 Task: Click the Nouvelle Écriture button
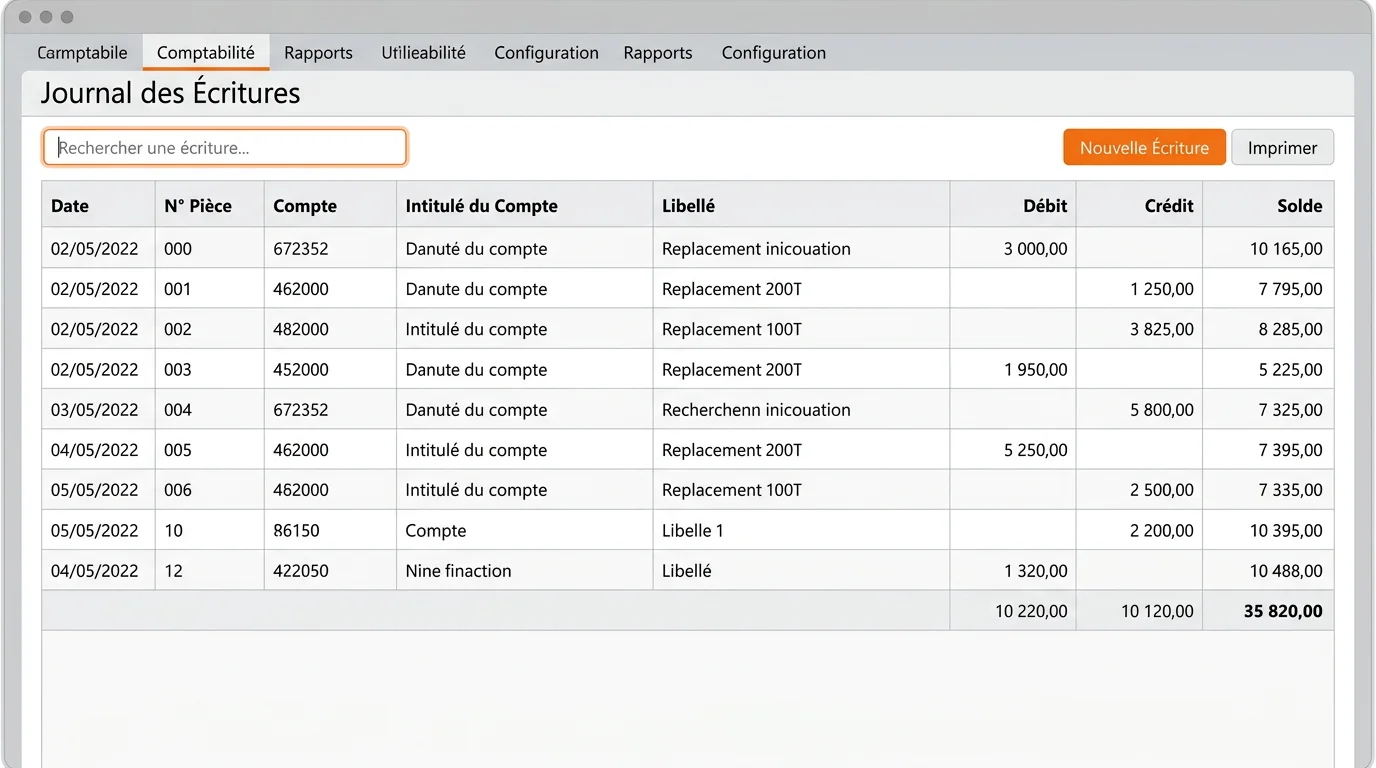click(x=1144, y=147)
